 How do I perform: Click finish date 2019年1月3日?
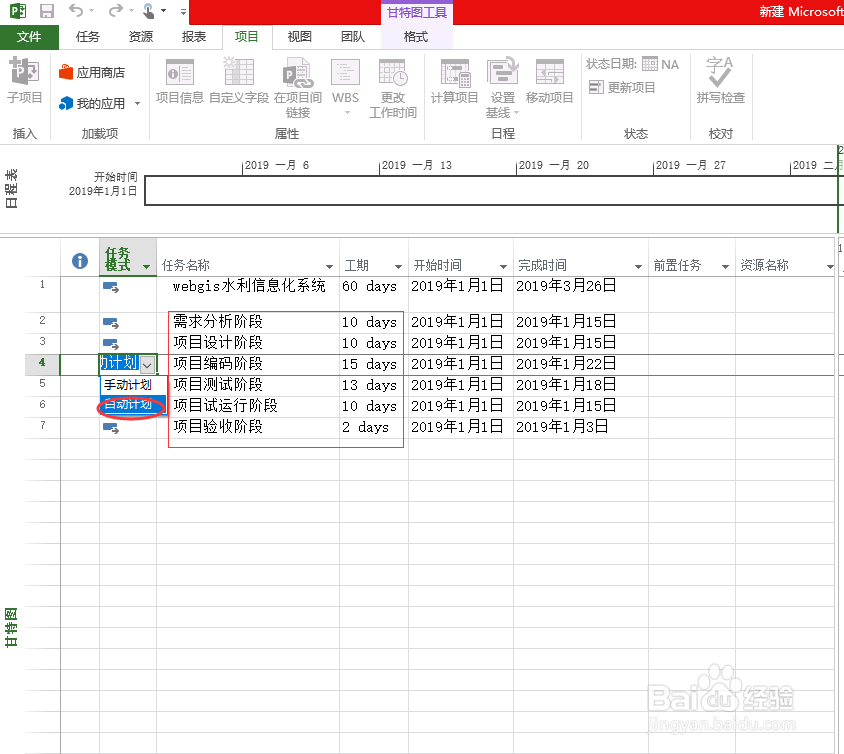[562, 427]
